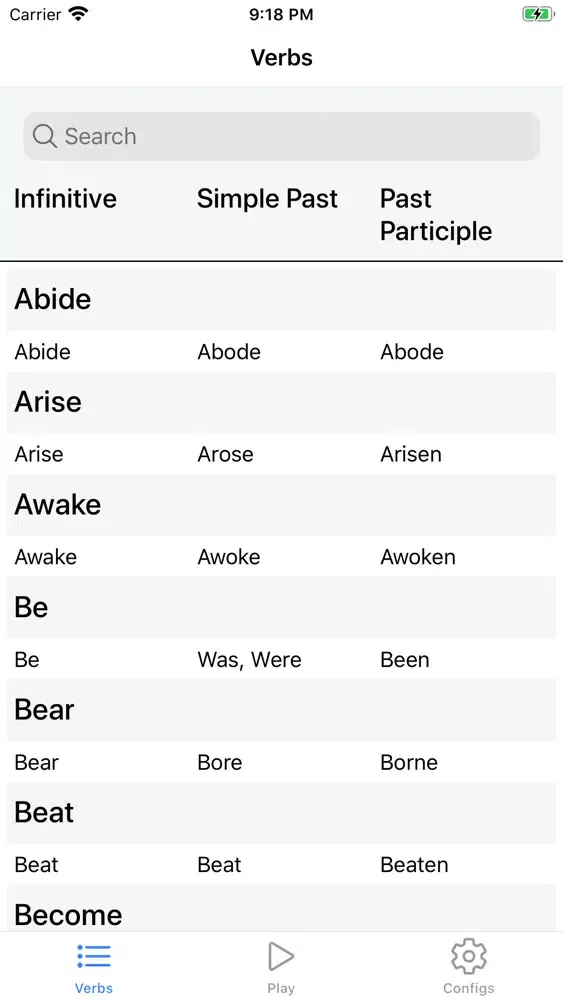The height and width of the screenshot is (1000, 563).
Task: Open the Configs gear icon tab
Action: [469, 956]
